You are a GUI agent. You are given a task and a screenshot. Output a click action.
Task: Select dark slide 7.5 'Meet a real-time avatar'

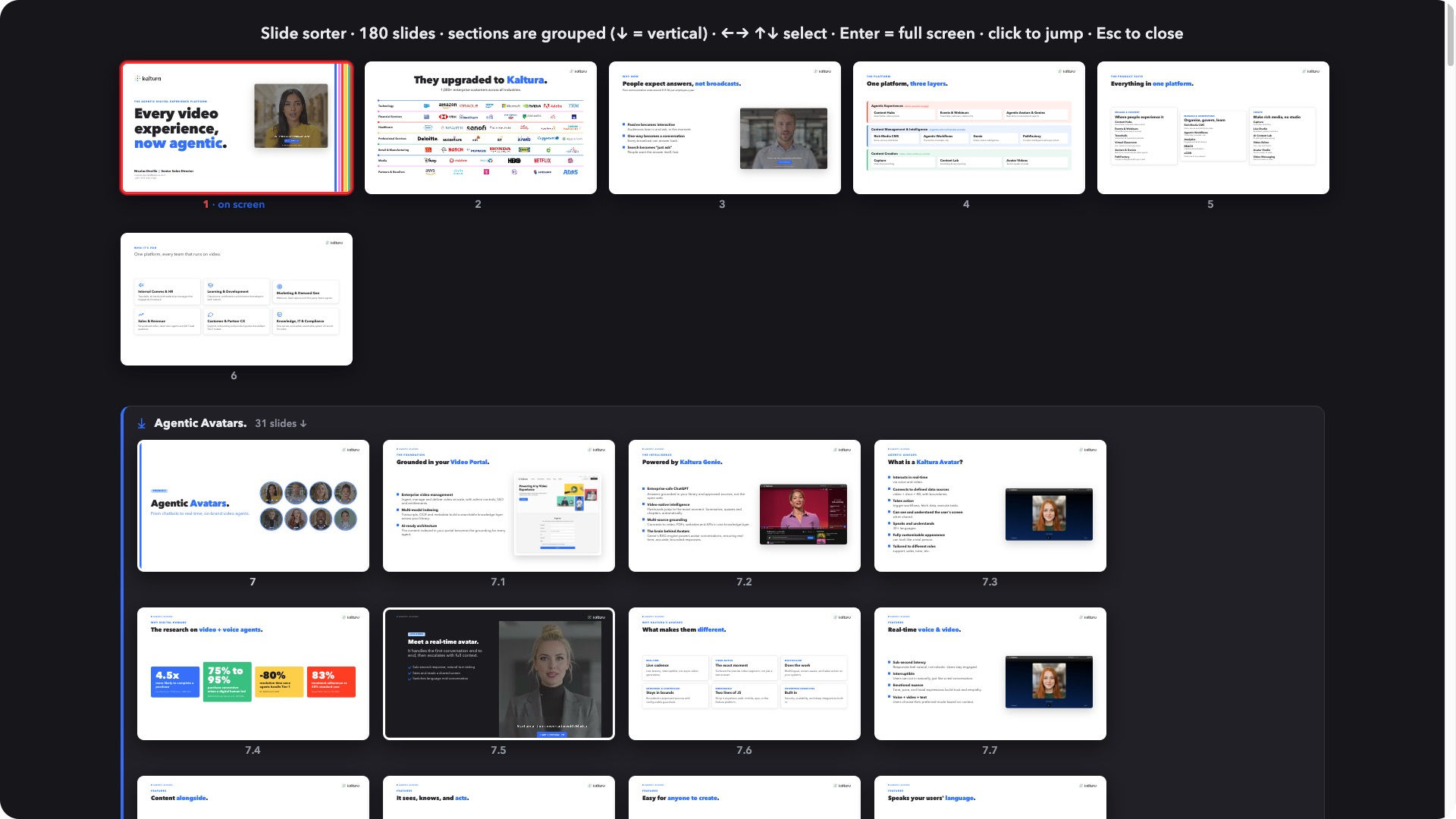pos(499,673)
